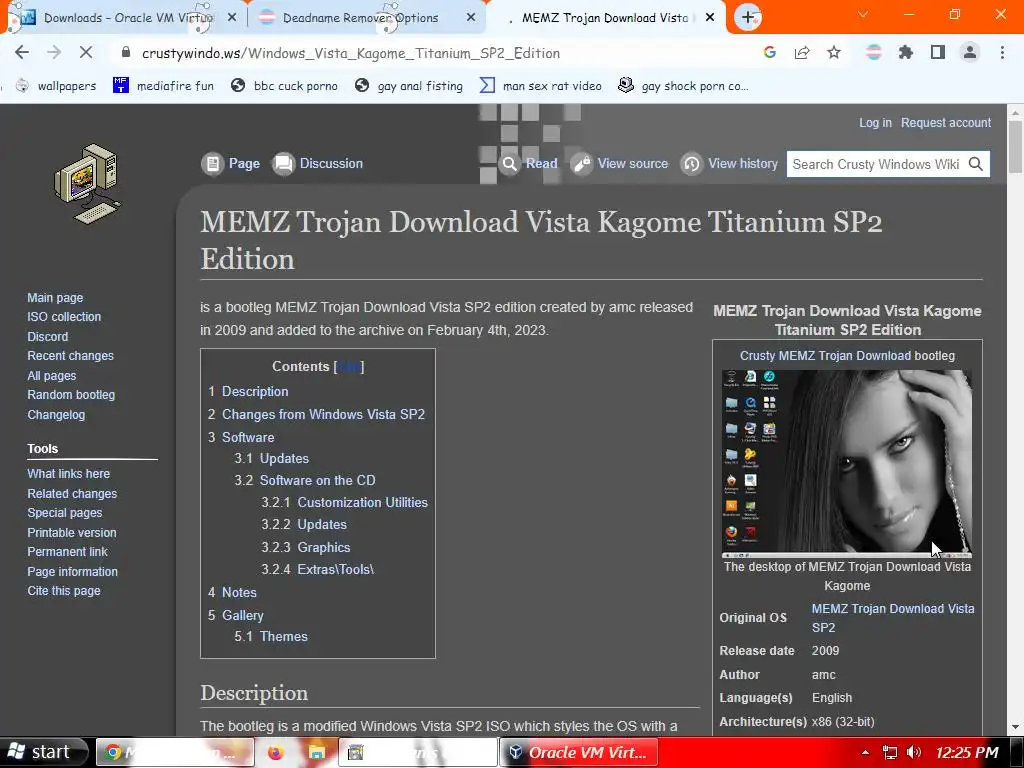The image size is (1024, 768).
Task: Open Cite this page
Action: [x=64, y=590]
